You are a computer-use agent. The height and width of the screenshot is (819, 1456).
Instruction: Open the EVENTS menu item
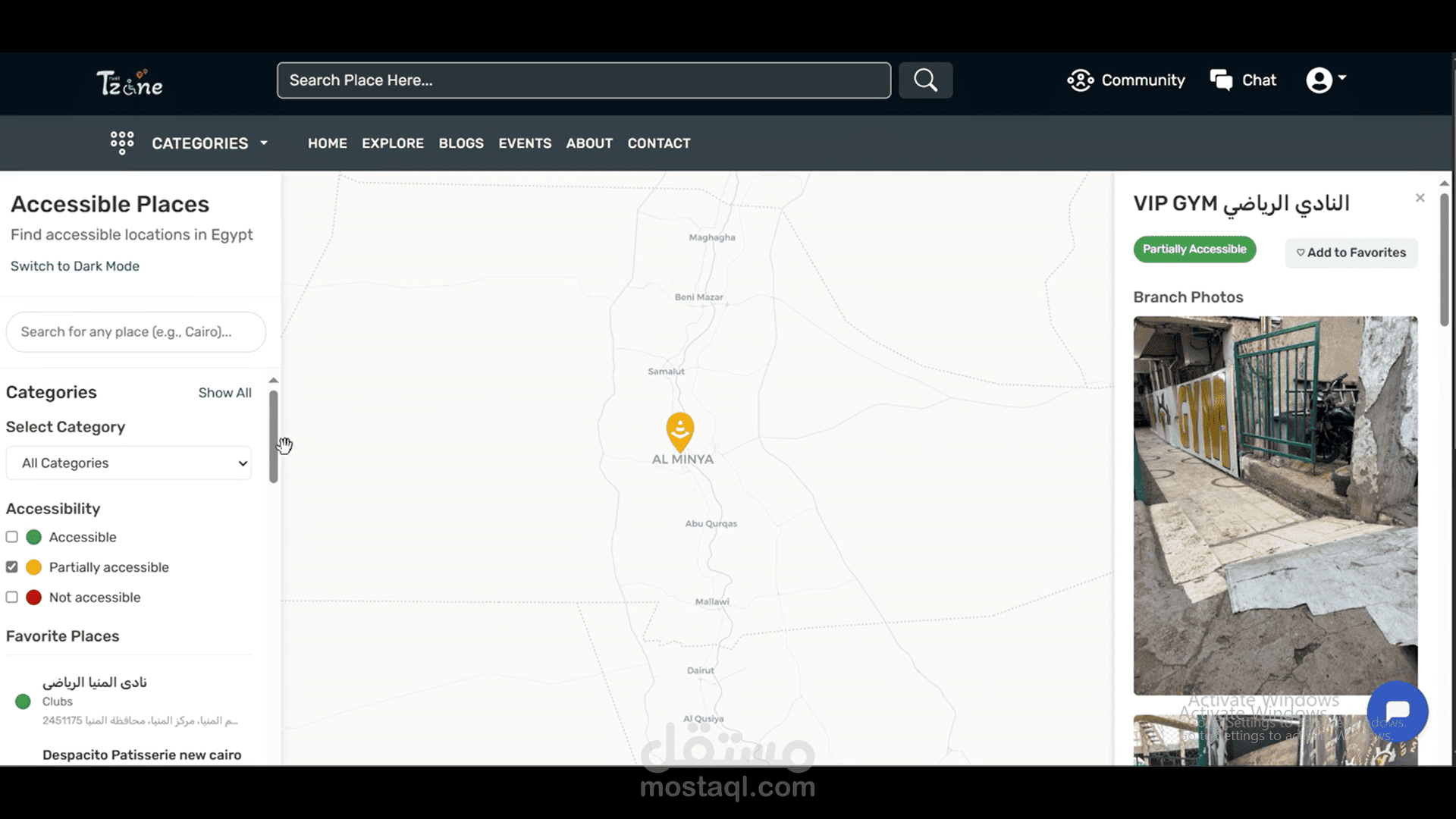tap(525, 143)
